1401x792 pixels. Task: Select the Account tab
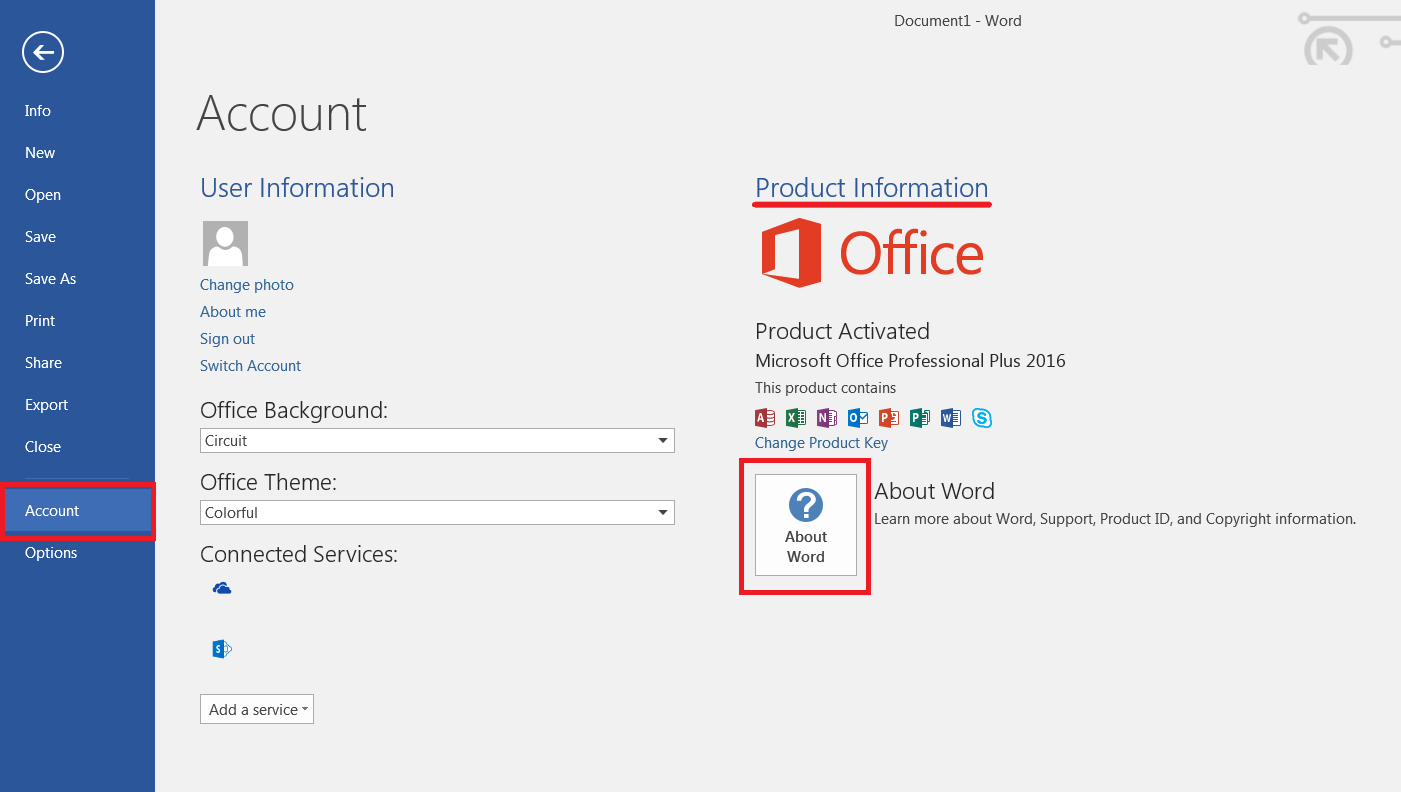[x=77, y=511]
